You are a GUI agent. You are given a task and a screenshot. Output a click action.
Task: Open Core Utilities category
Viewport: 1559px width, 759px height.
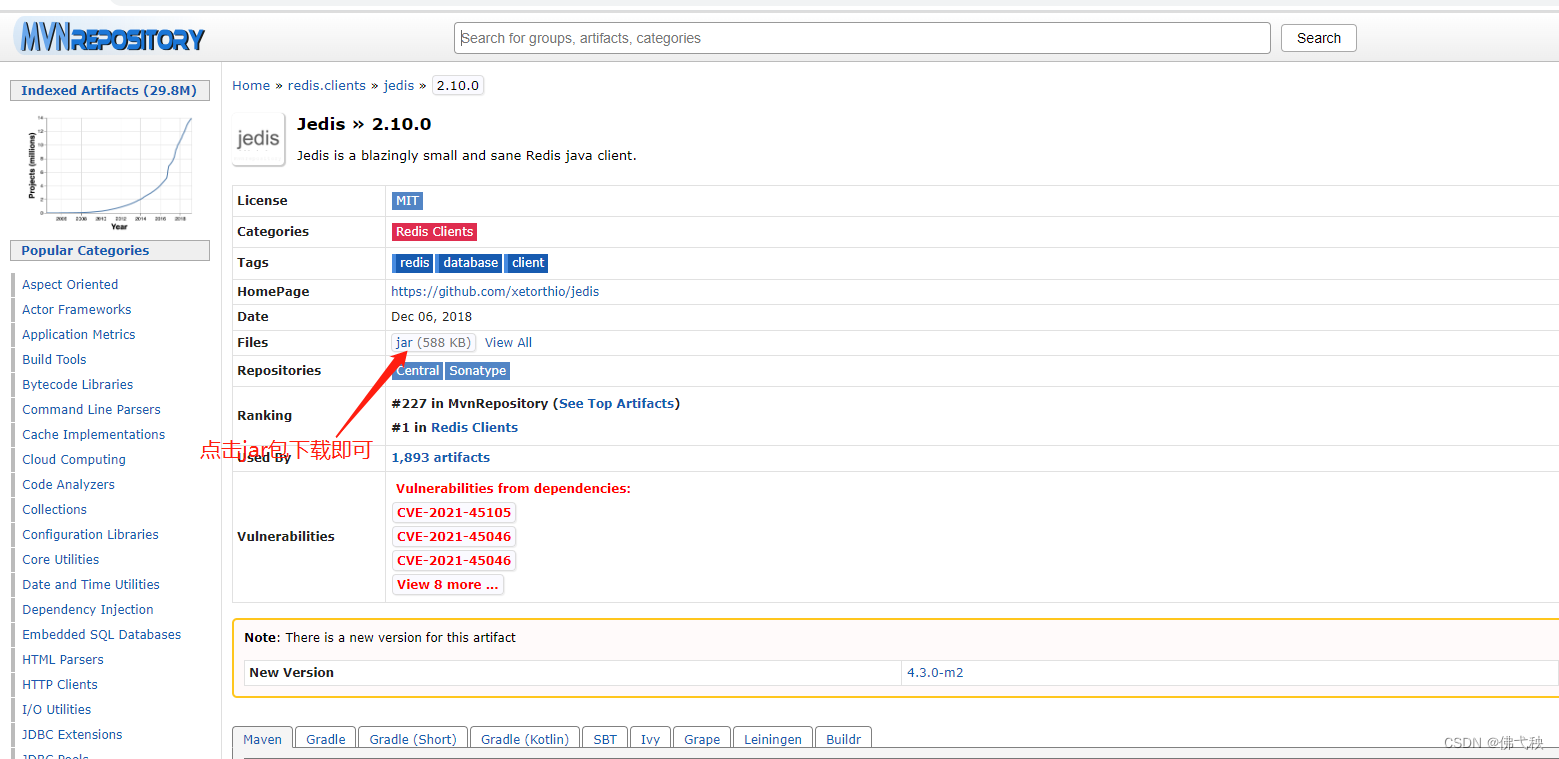pos(61,560)
